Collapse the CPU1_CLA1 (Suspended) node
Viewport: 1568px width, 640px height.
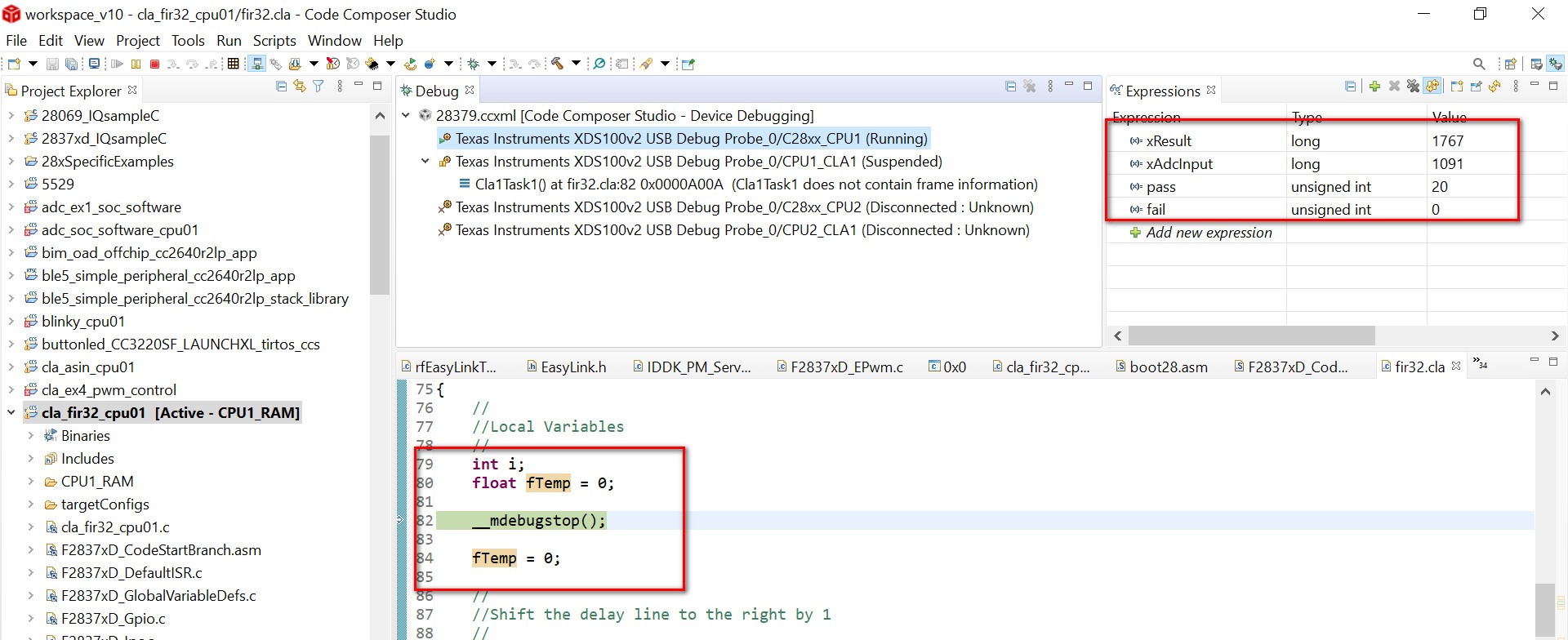point(425,162)
